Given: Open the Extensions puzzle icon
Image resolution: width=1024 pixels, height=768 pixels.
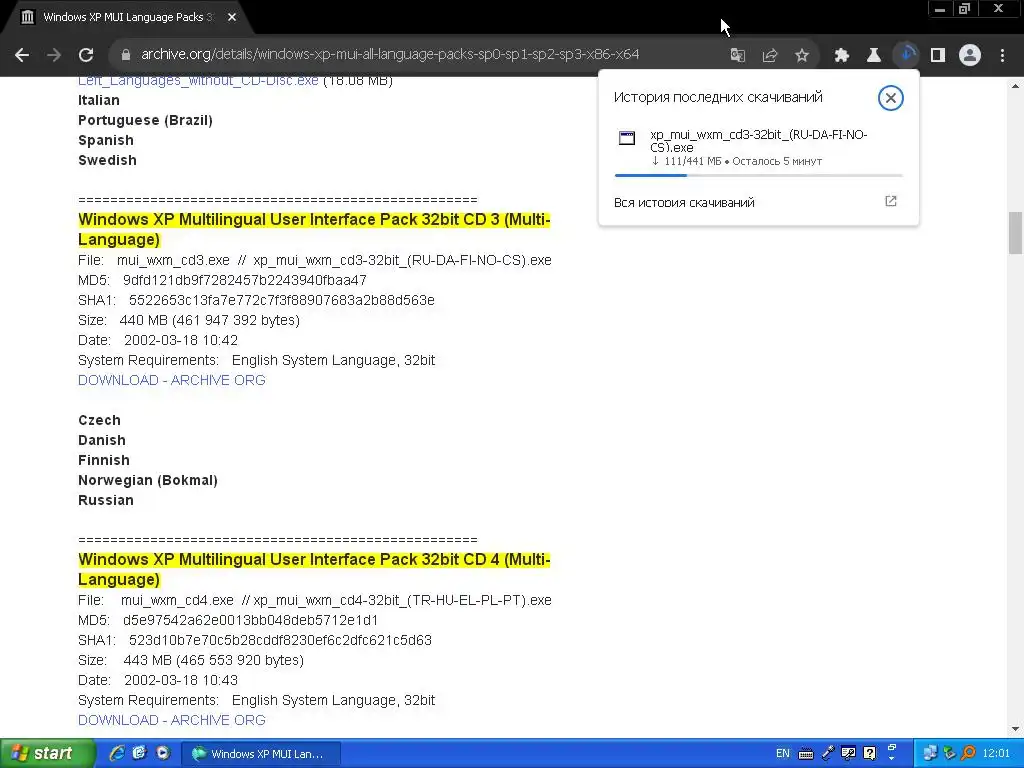Looking at the screenshot, I should (x=842, y=55).
